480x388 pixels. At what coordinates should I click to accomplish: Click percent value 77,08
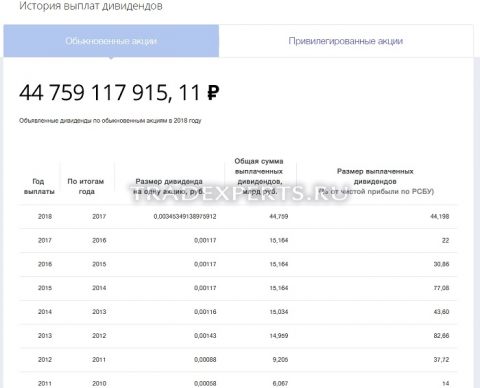coord(441,288)
